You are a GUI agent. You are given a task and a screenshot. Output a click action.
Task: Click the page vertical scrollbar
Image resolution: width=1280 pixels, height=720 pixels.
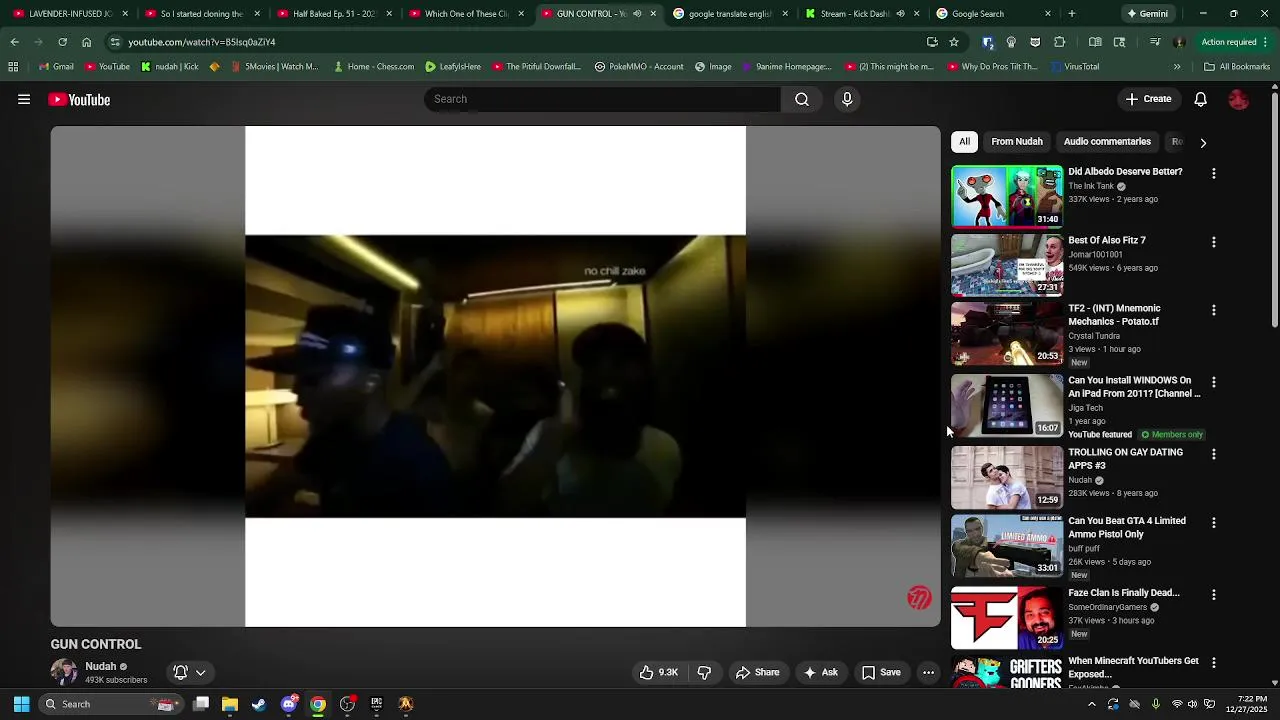[x=1274, y=210]
